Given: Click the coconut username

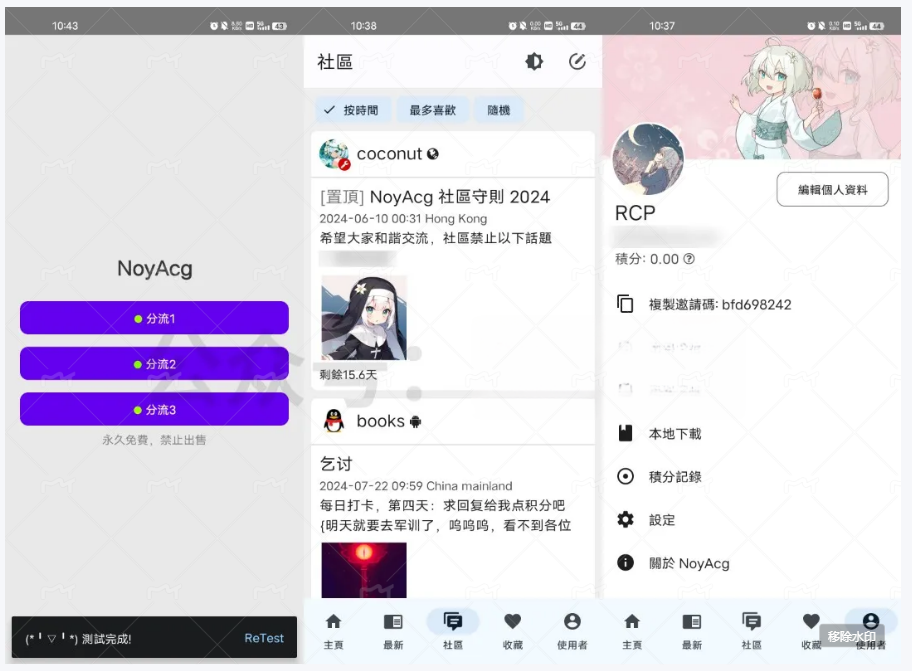Looking at the screenshot, I should click(389, 154).
